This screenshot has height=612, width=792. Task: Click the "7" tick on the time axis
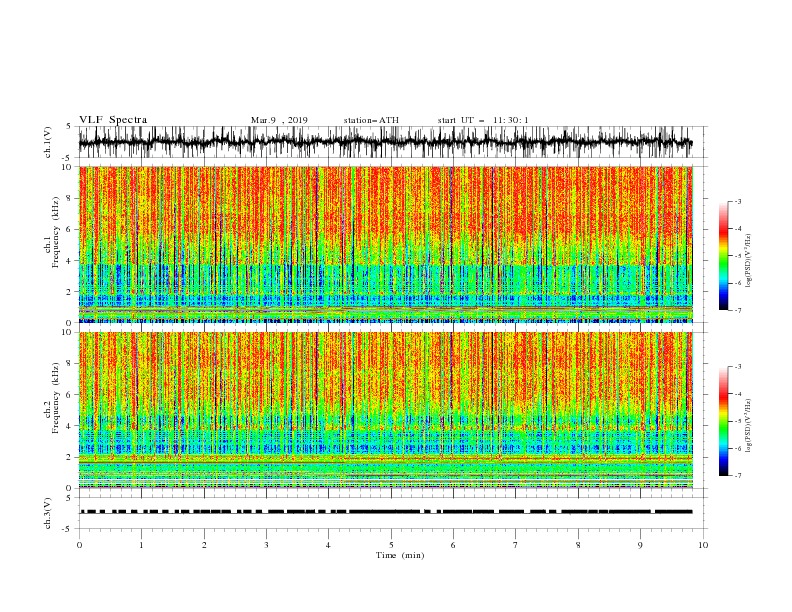coord(516,545)
